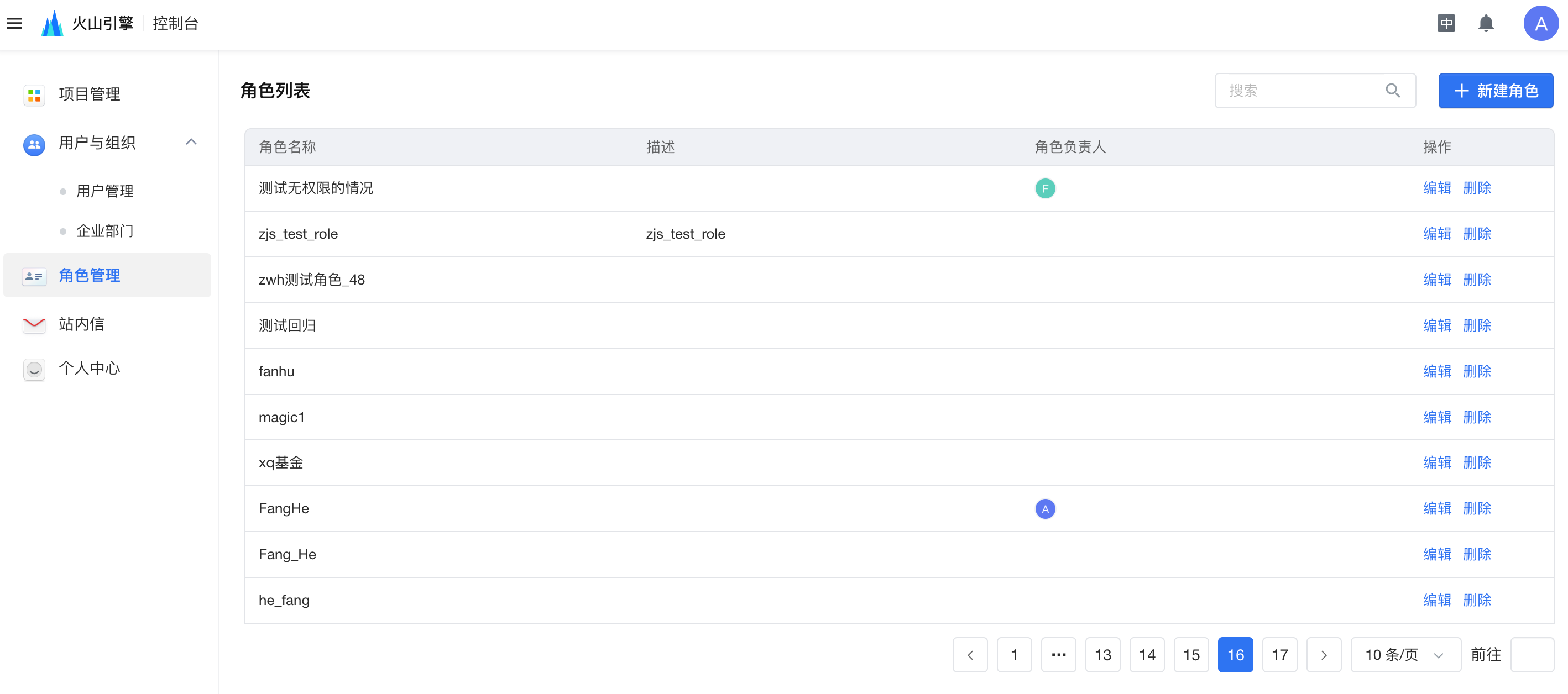The width and height of the screenshot is (1568, 694).
Task: Click the F owner avatar in first row
Action: coord(1045,188)
